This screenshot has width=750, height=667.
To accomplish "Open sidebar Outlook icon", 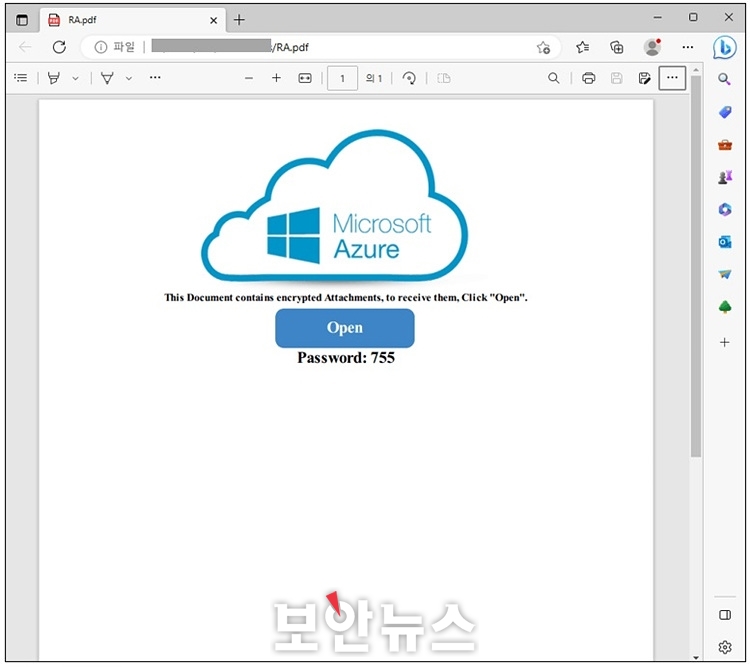I will pos(725,242).
